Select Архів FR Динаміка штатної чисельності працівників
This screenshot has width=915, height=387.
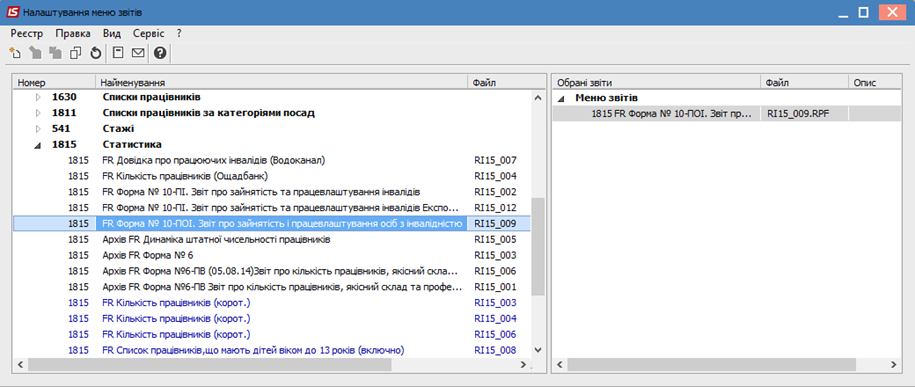tap(272, 239)
